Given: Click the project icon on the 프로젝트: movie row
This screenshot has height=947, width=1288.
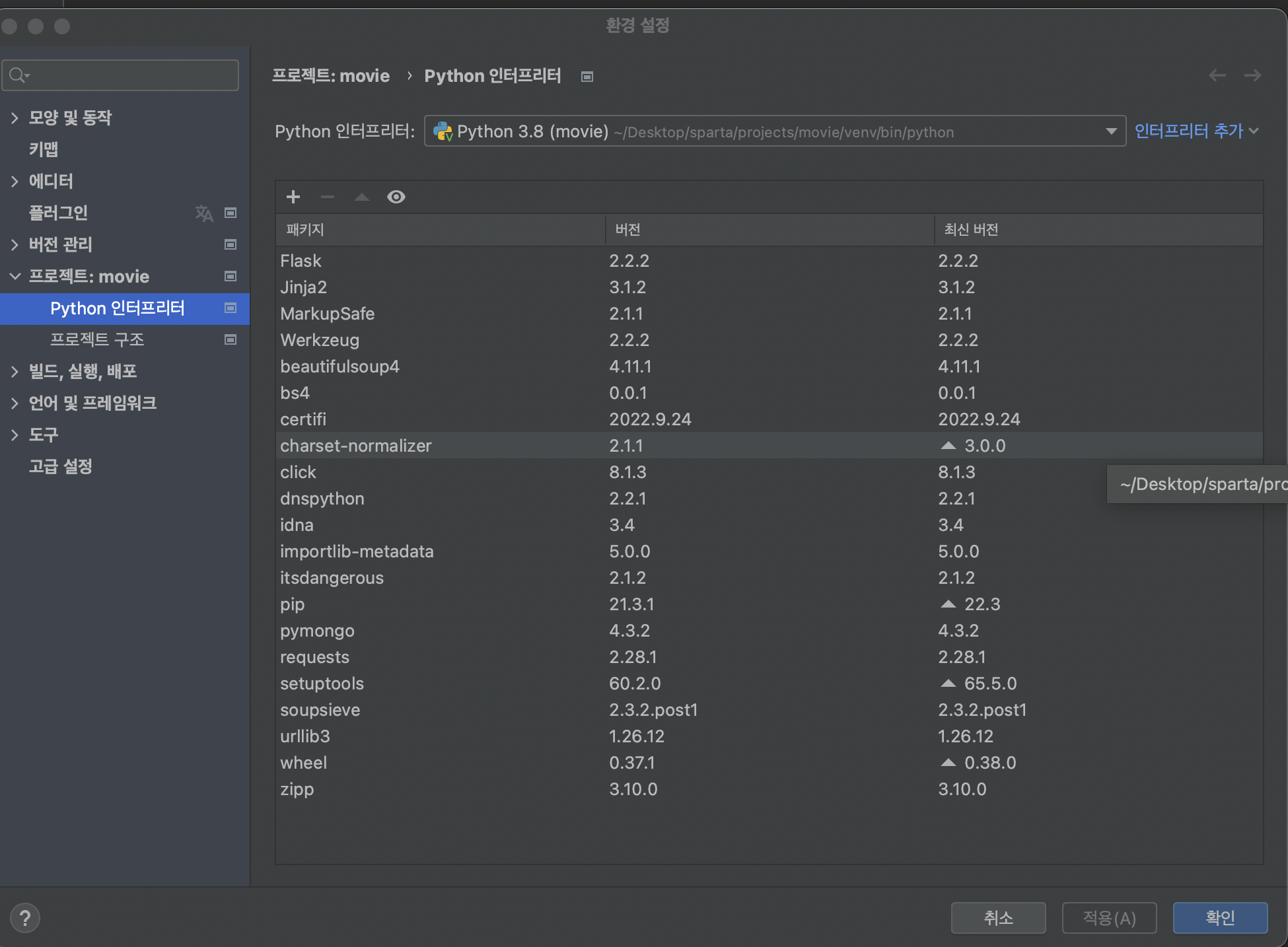Looking at the screenshot, I should (231, 276).
